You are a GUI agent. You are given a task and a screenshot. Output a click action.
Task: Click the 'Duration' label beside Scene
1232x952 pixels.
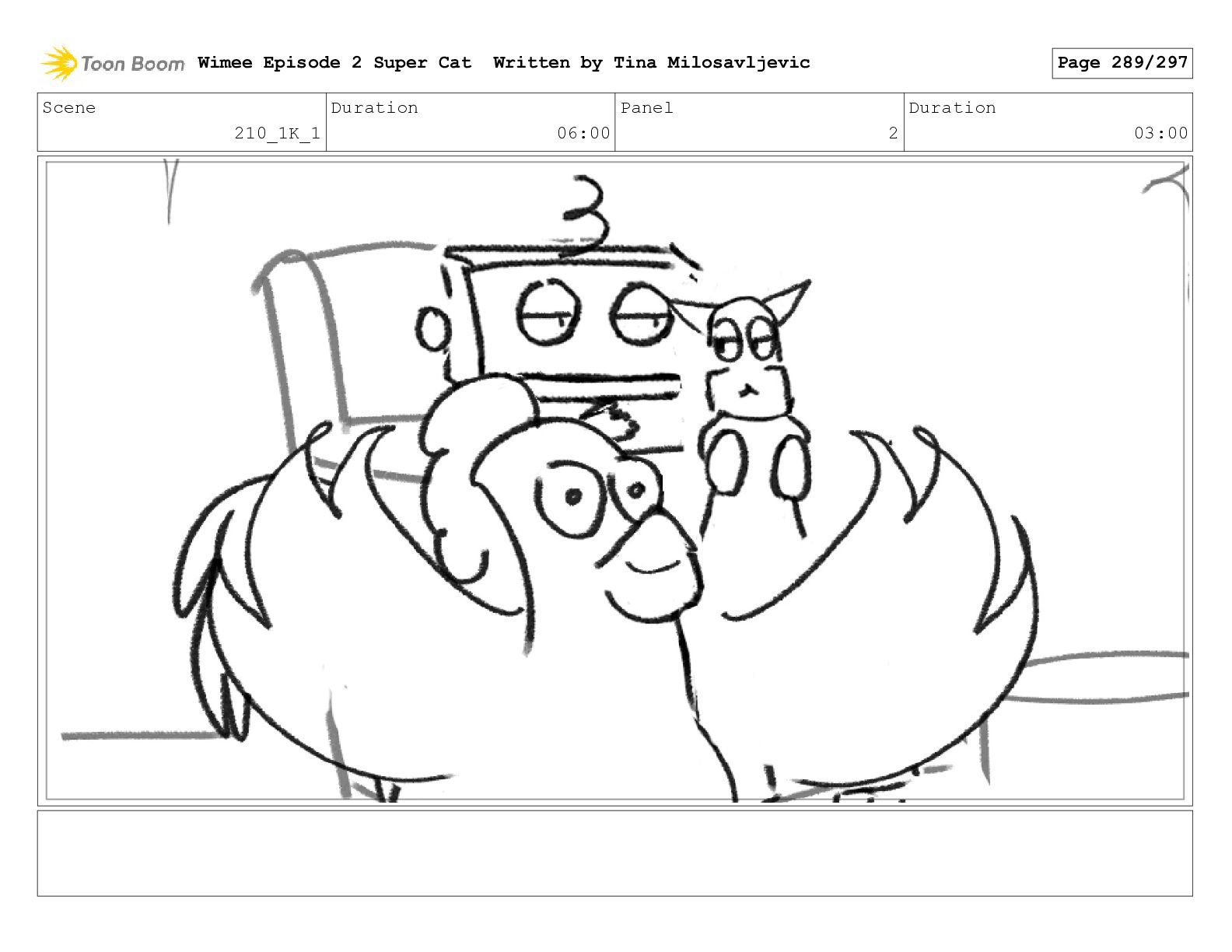[375, 108]
